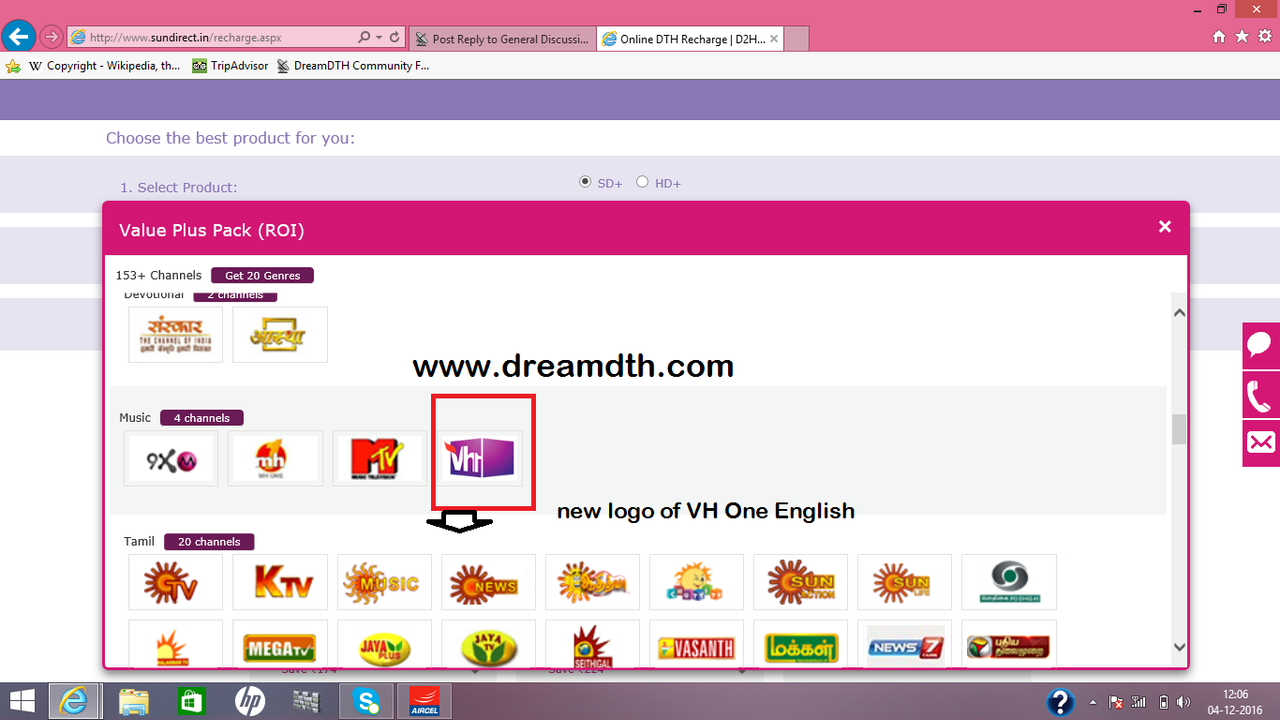Open the TripAdvisor bookmark
Image resolution: width=1280 pixels, height=720 pixels.
tap(231, 66)
